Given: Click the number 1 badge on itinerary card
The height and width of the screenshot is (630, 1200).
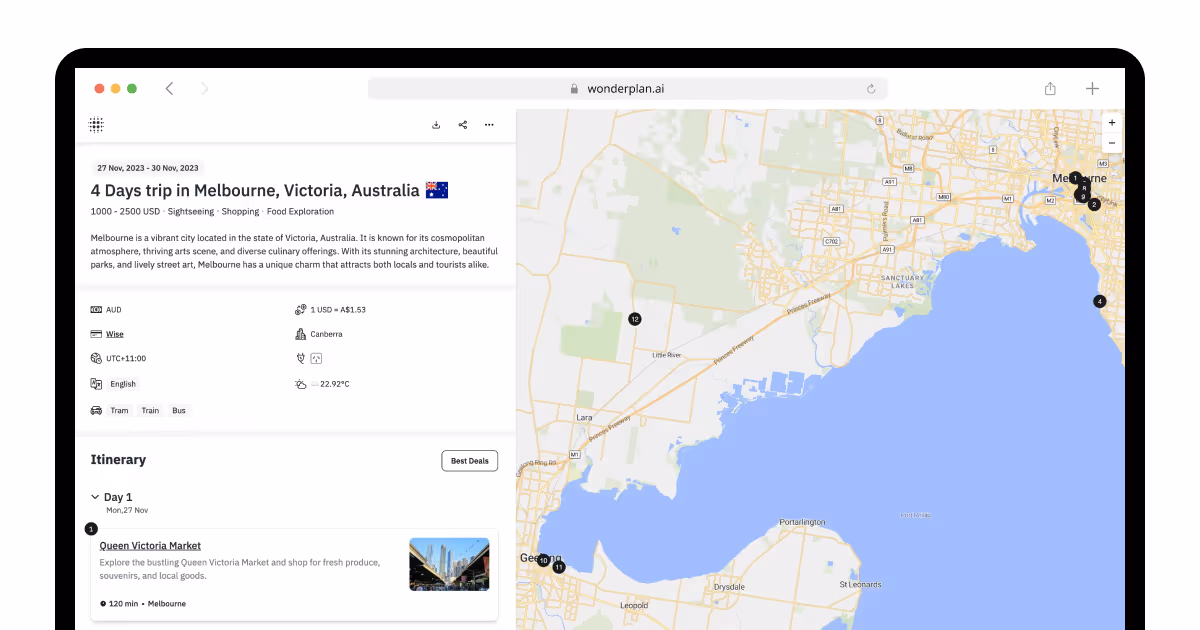Looking at the screenshot, I should coord(91,529).
